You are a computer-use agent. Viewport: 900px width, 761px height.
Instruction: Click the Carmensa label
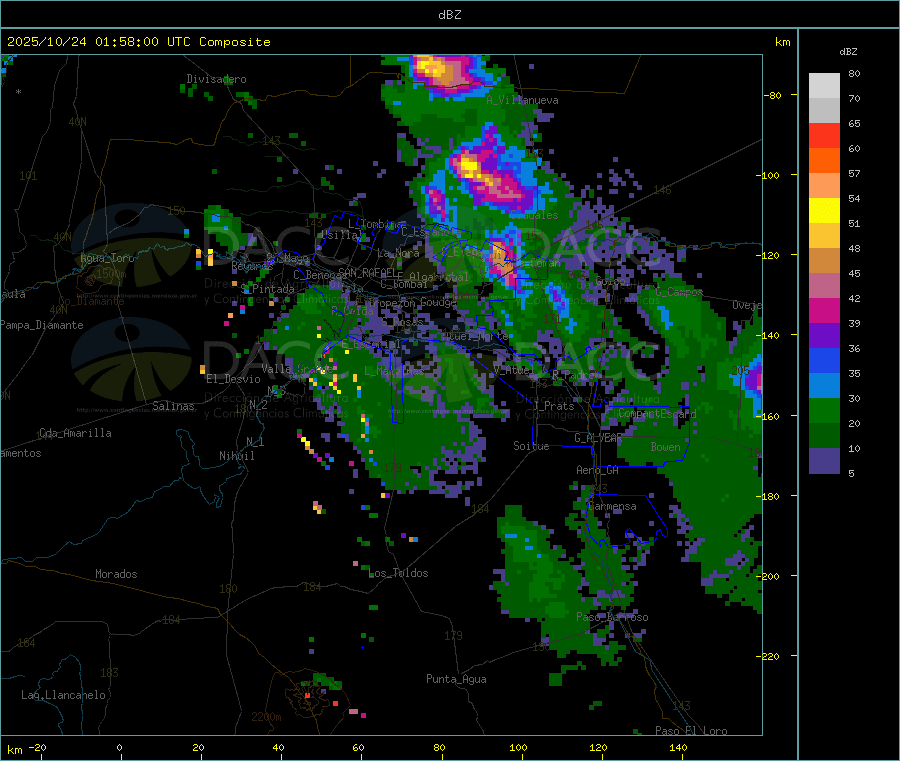click(x=612, y=506)
